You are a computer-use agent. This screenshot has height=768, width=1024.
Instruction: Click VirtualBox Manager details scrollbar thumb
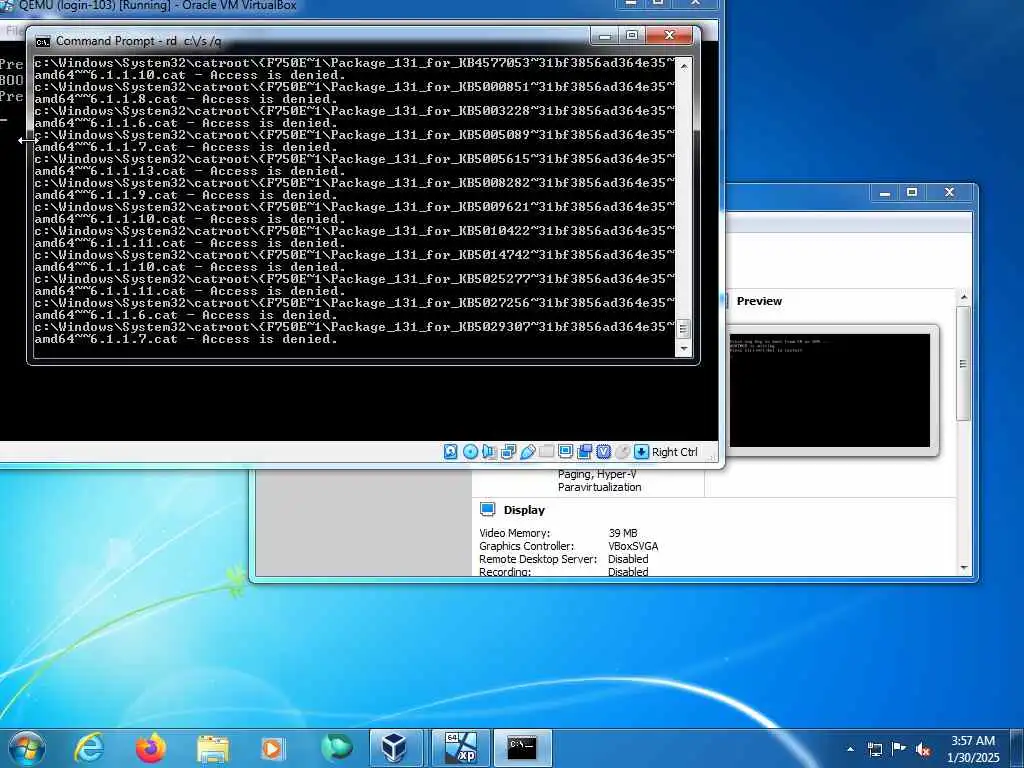(963, 364)
